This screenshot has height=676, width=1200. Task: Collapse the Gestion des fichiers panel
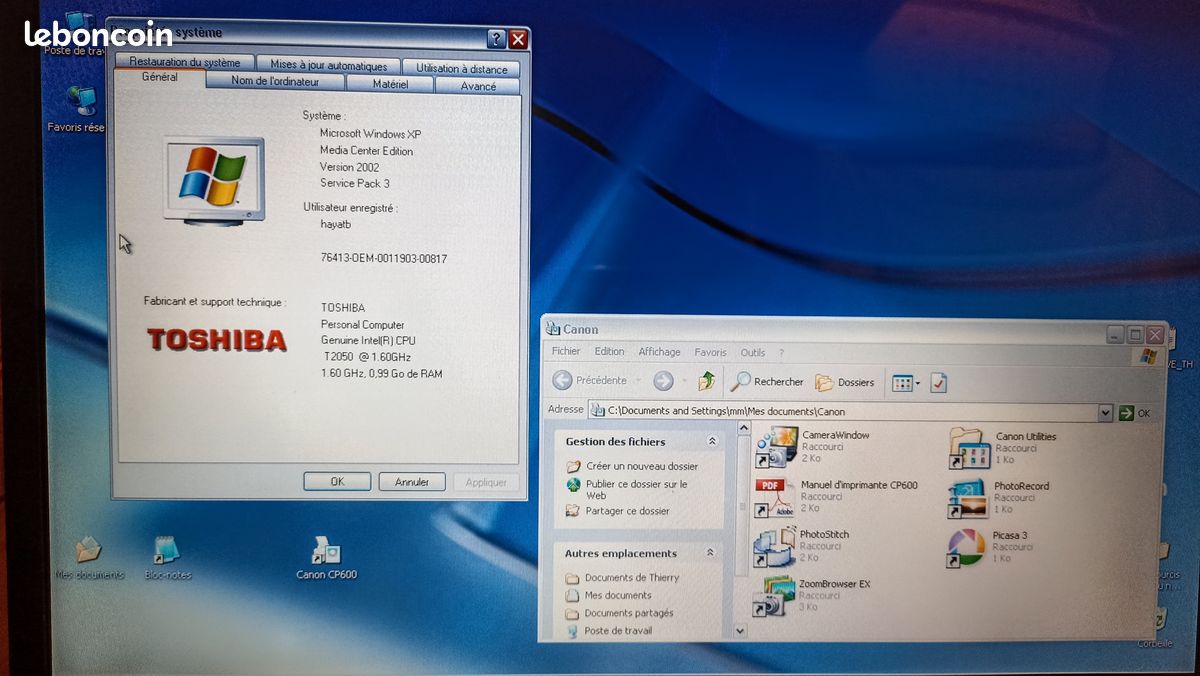click(x=712, y=441)
